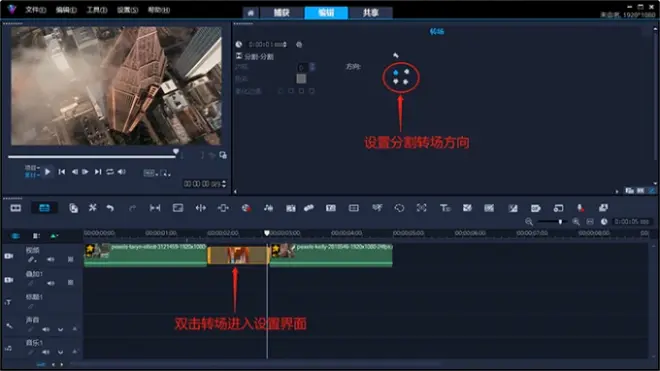Click the undo arrow icon
This screenshot has height=371, width=660.
pyautogui.click(x=110, y=208)
